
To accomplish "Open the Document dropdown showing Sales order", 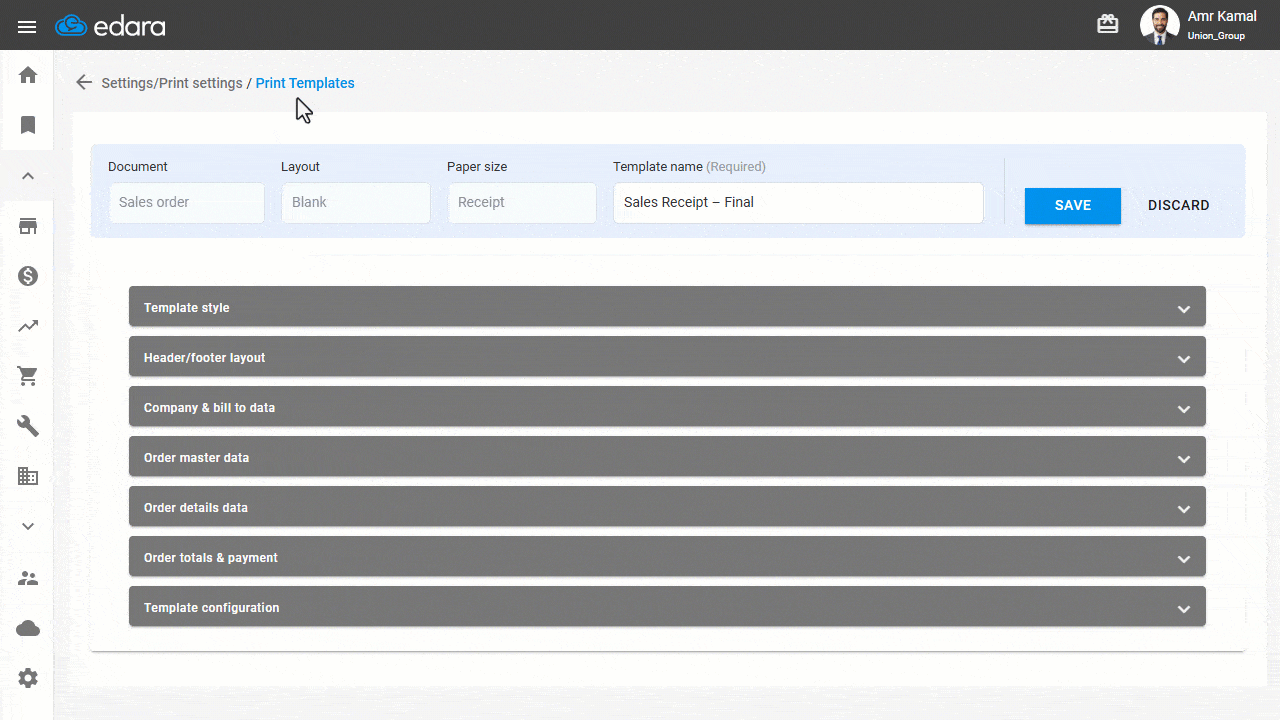I will click(x=187, y=203).
